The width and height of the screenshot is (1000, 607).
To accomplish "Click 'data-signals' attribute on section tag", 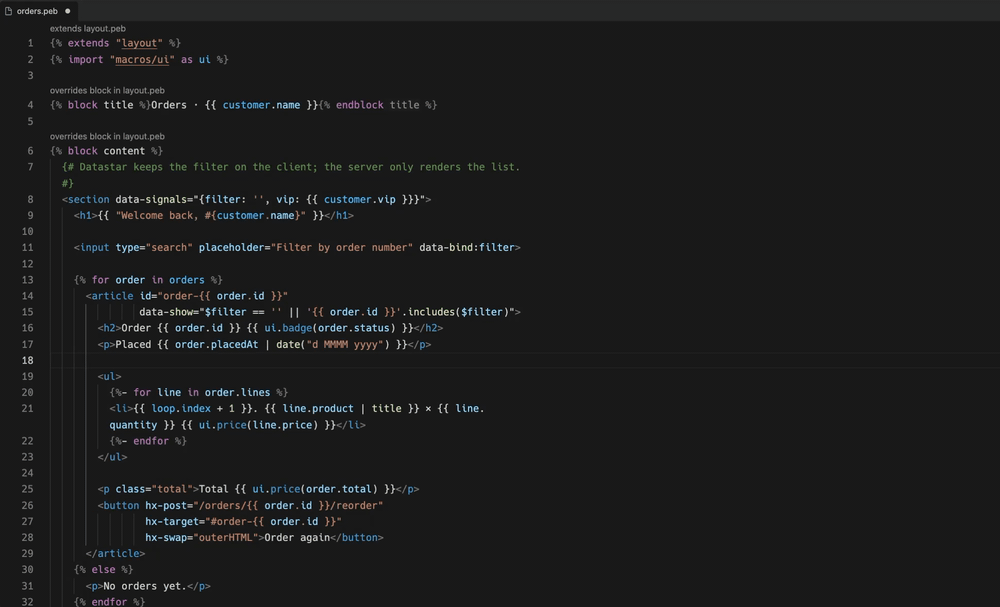I will [x=151, y=200].
